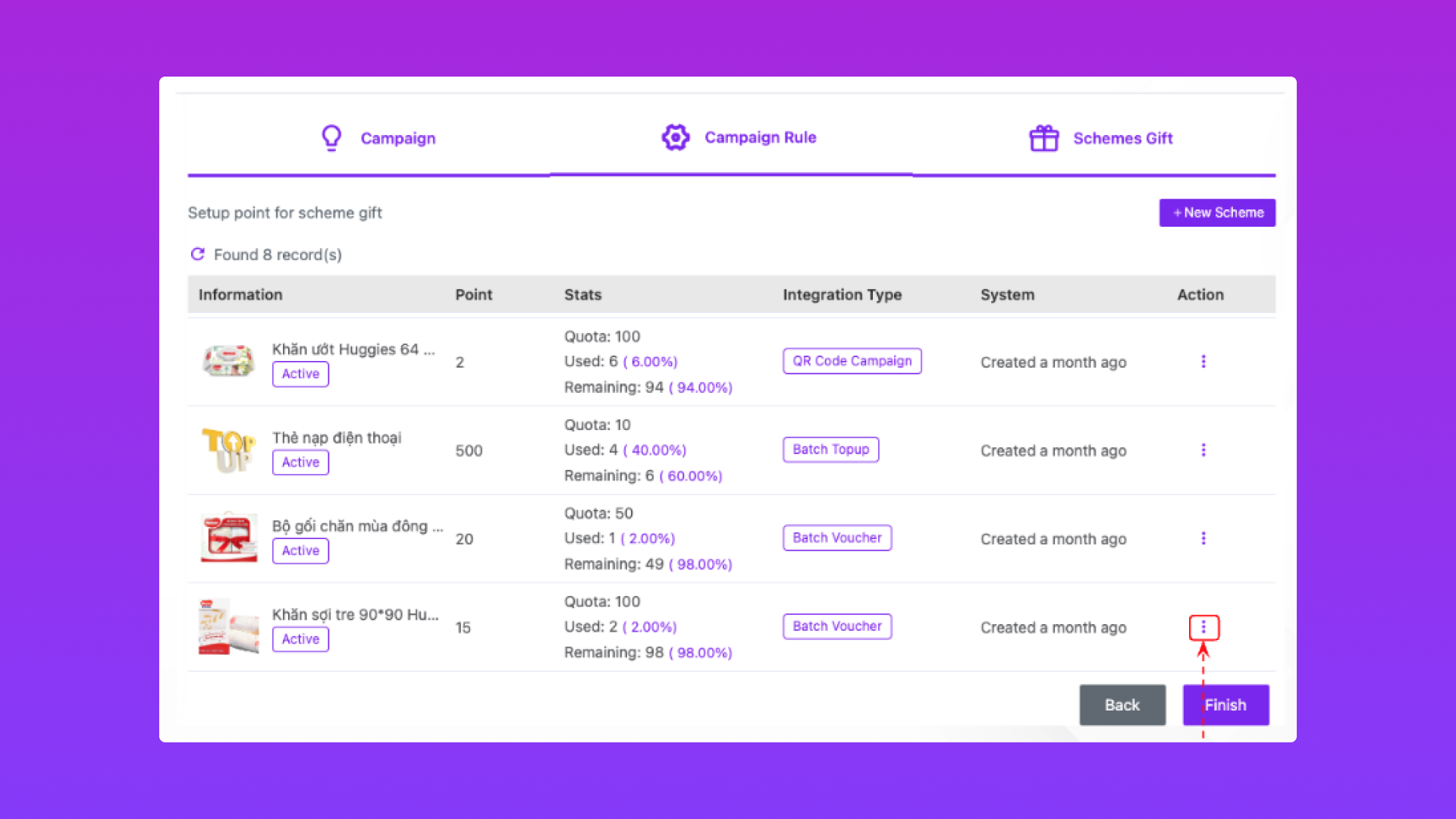Click the Top Up card thumbnail
The height and width of the screenshot is (819, 1456).
click(228, 450)
